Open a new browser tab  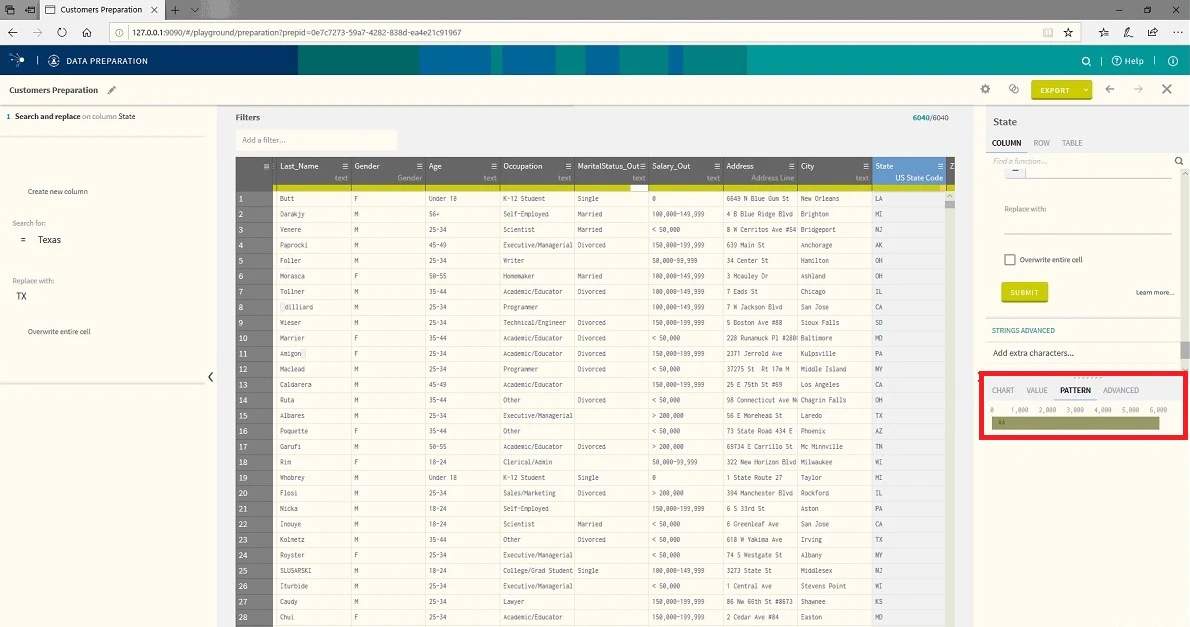pyautogui.click(x=175, y=10)
